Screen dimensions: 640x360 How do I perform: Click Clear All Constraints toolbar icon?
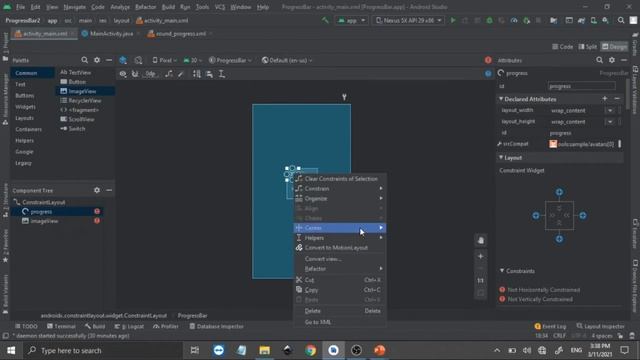169,74
